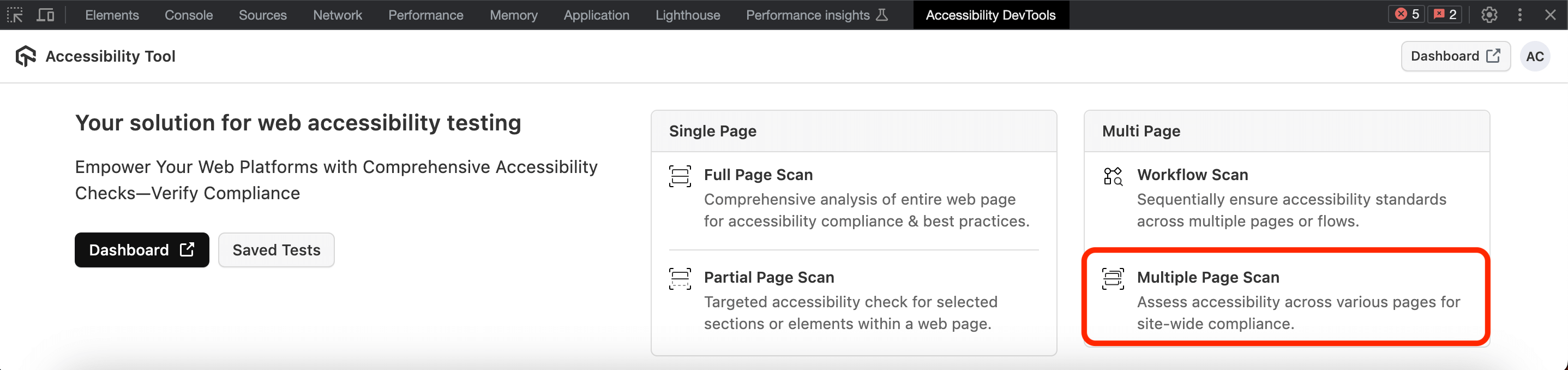Image resolution: width=1568 pixels, height=370 pixels.
Task: Click the Dashboard button in header
Action: pyautogui.click(x=1455, y=56)
